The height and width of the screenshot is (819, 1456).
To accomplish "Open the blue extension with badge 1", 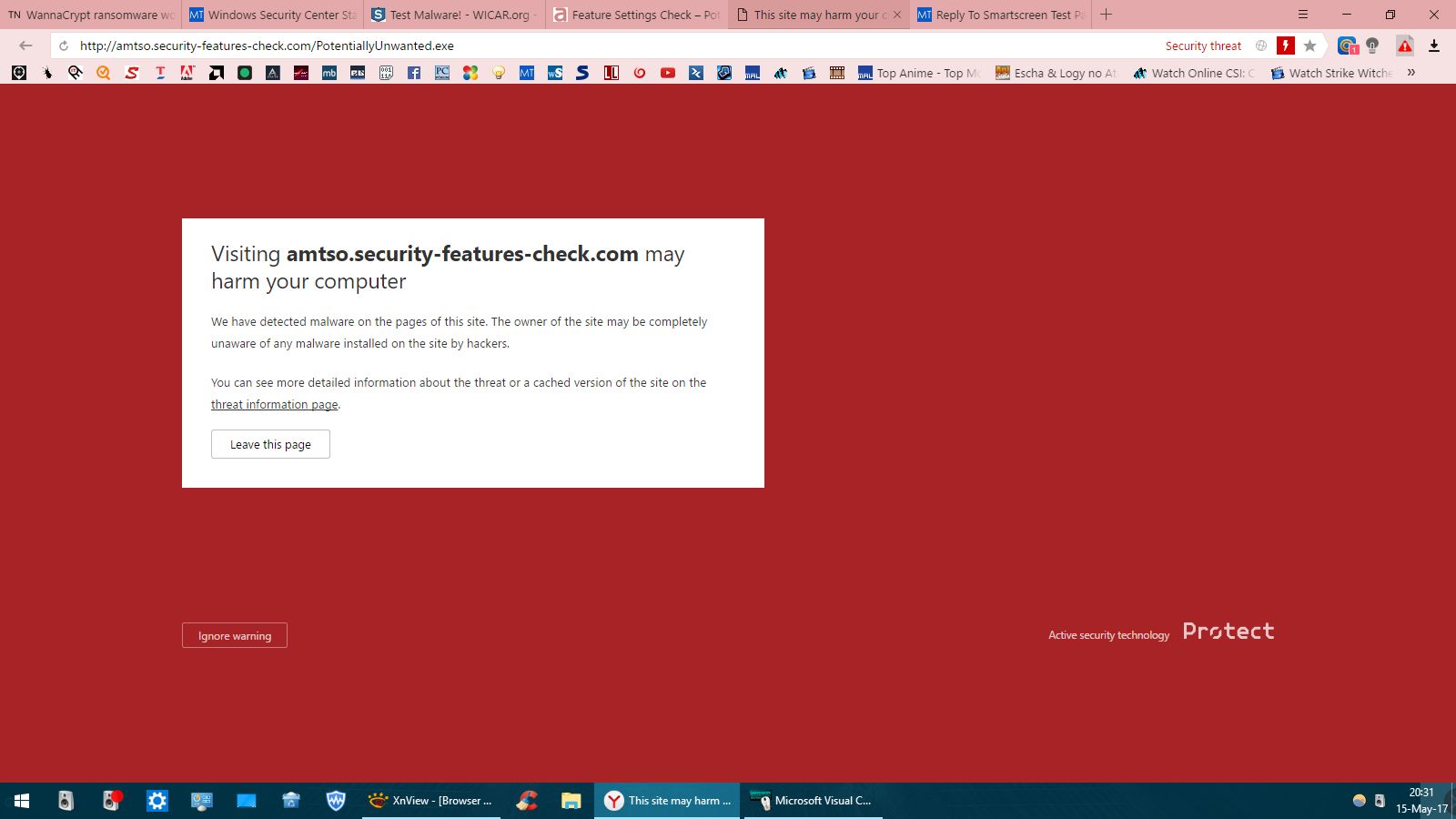I will pos(1347,45).
